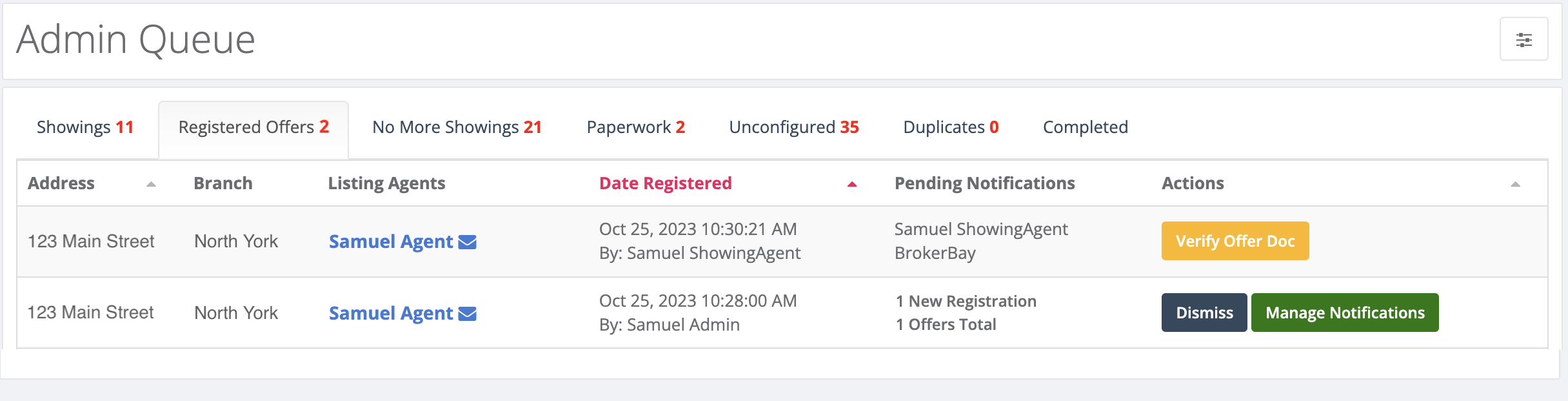Open the queue filter settings icon
This screenshot has height=401, width=1568.
(1523, 39)
